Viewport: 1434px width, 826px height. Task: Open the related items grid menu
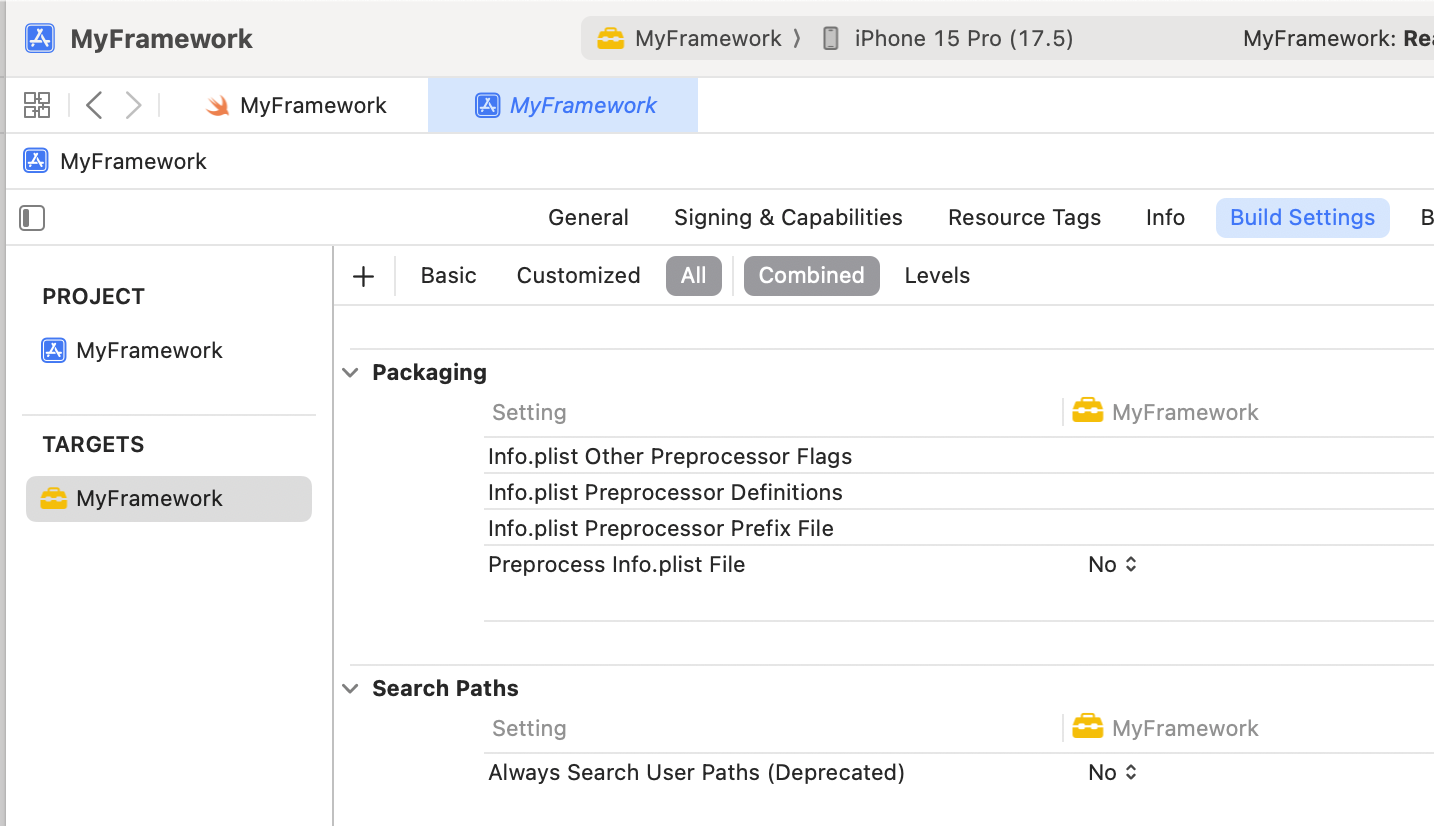point(37,105)
